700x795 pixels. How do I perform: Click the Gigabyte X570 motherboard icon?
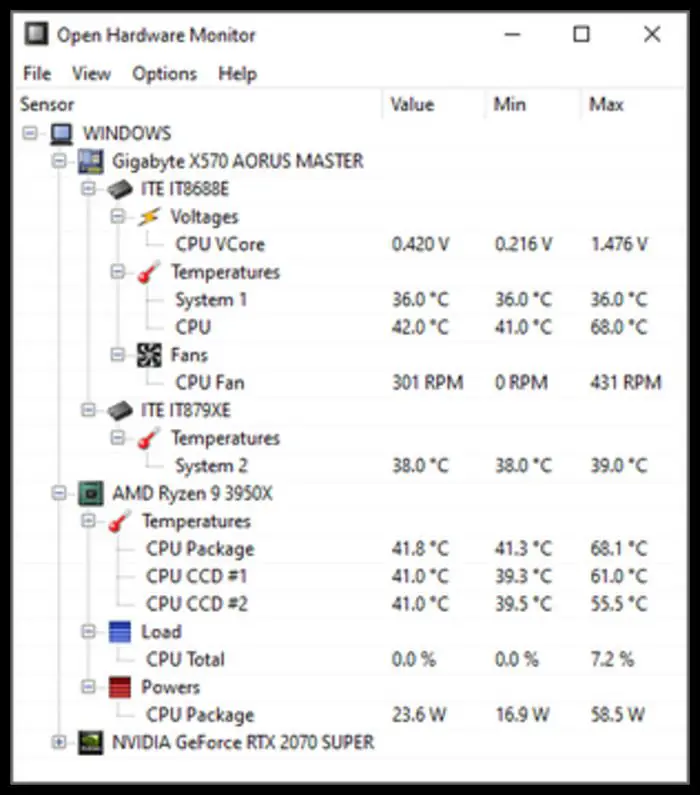coord(91,162)
